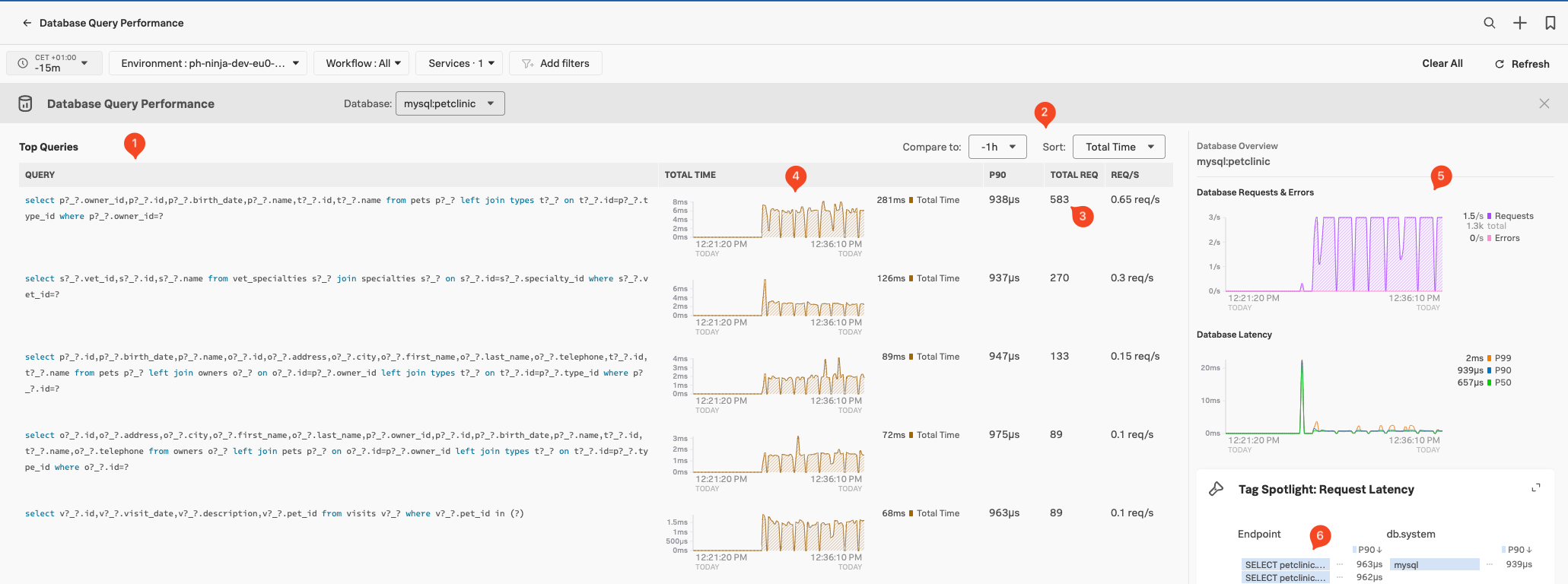Open the search magnifier icon
Screen dimensions: 1568x584
coord(1490,23)
